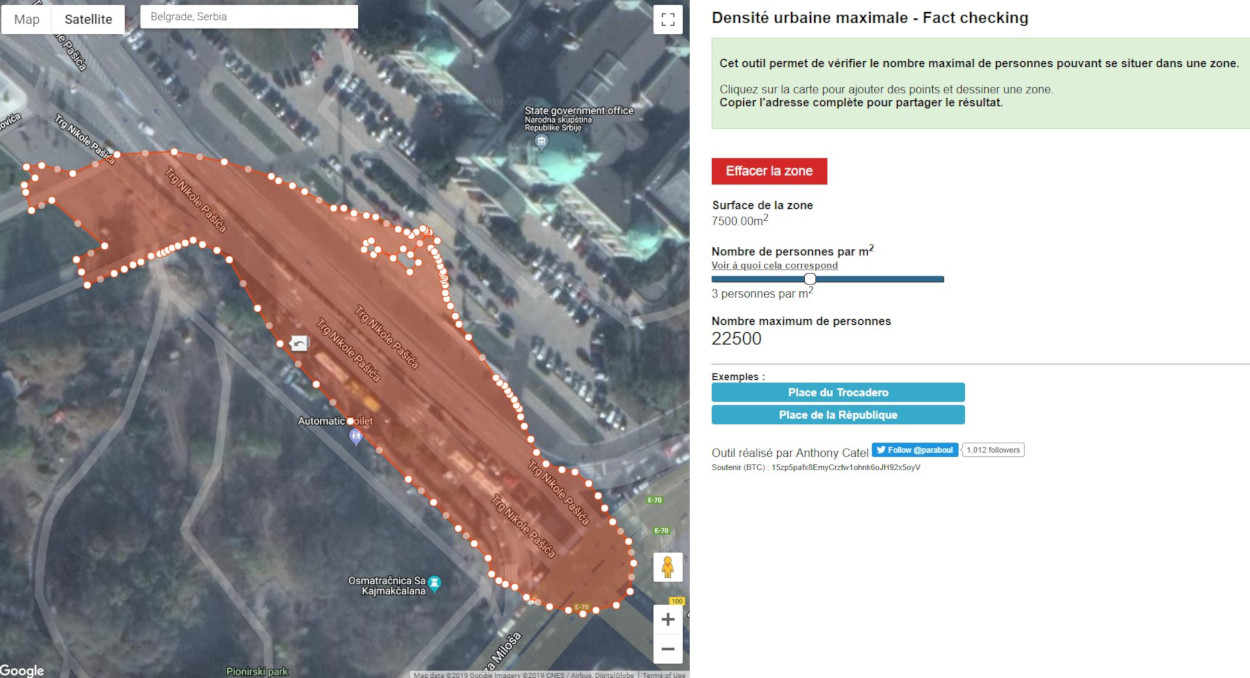Viewport: 1250px width, 678px height.
Task: Open the Voir à quoi cela correspond link
Action: [774, 266]
